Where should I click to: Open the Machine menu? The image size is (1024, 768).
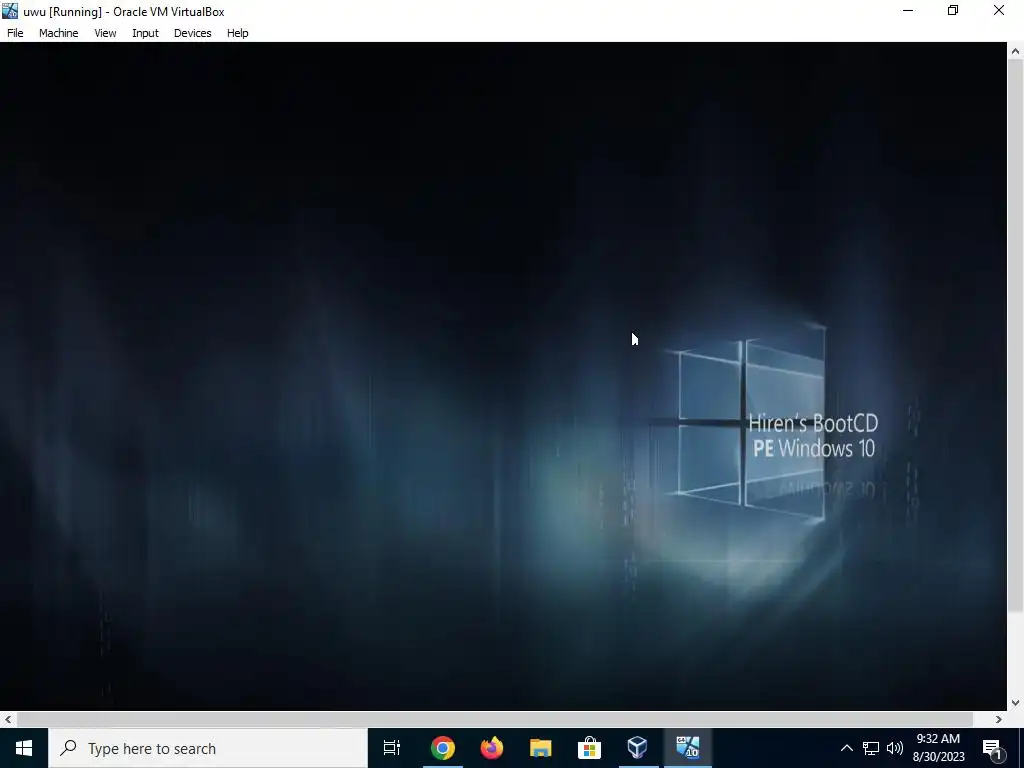(x=58, y=33)
